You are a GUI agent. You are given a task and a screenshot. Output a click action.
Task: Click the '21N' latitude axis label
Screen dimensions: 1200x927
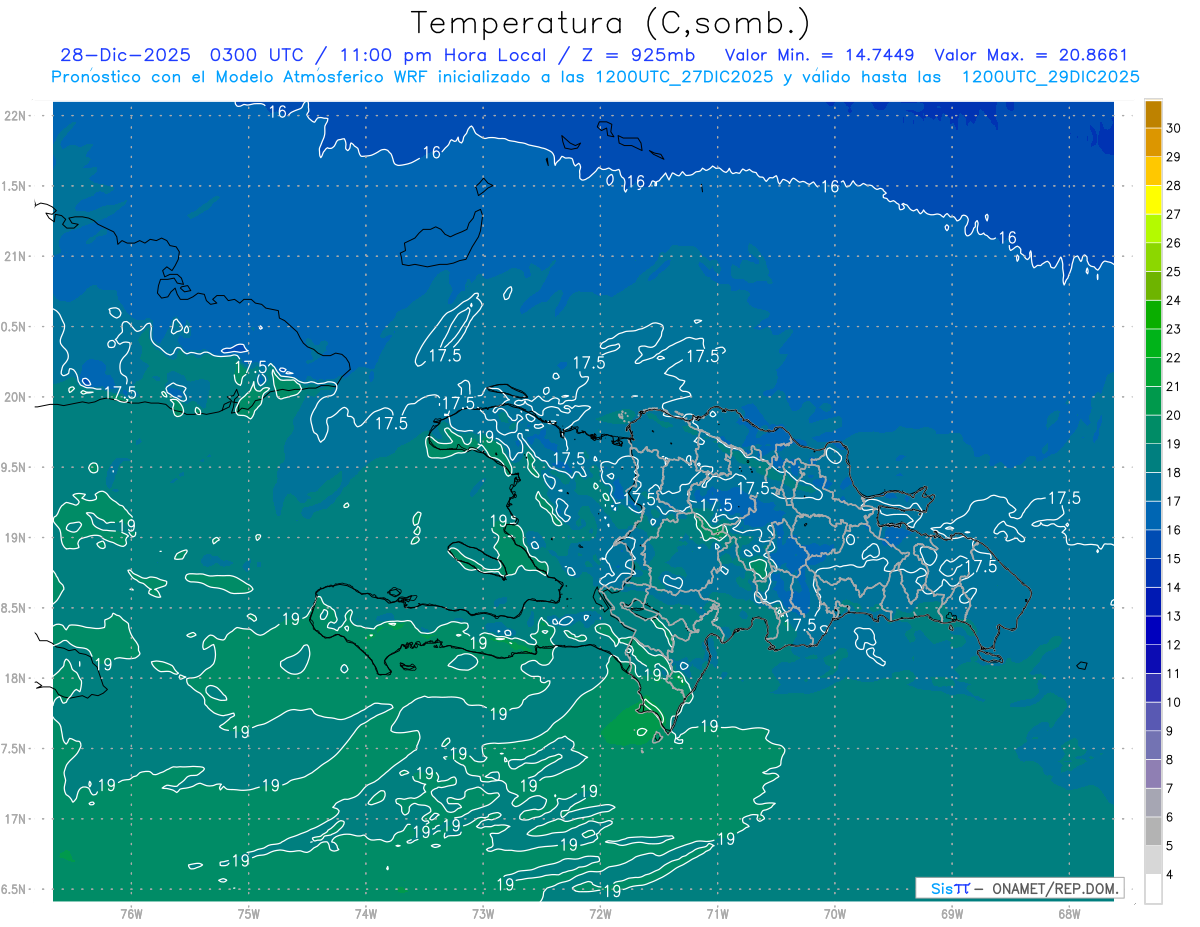pos(15,256)
